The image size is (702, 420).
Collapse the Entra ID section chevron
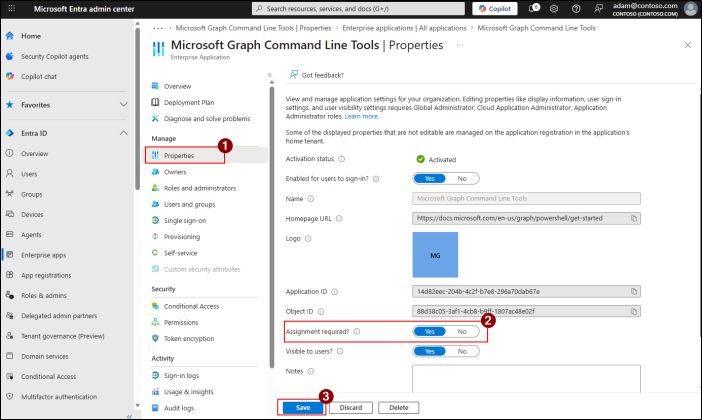point(124,133)
